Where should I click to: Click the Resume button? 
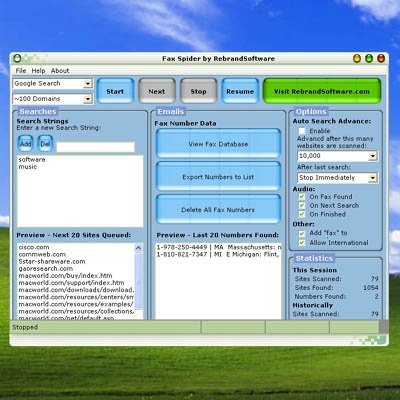pyautogui.click(x=240, y=91)
